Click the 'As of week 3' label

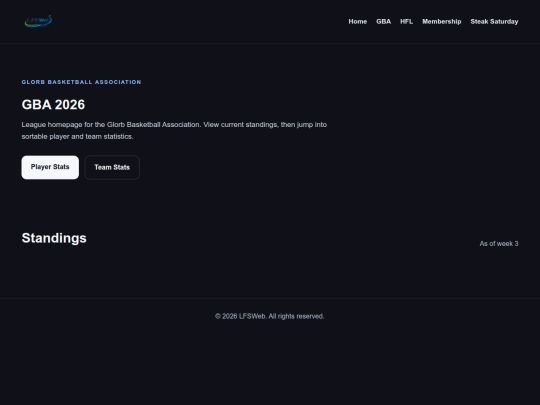point(499,243)
